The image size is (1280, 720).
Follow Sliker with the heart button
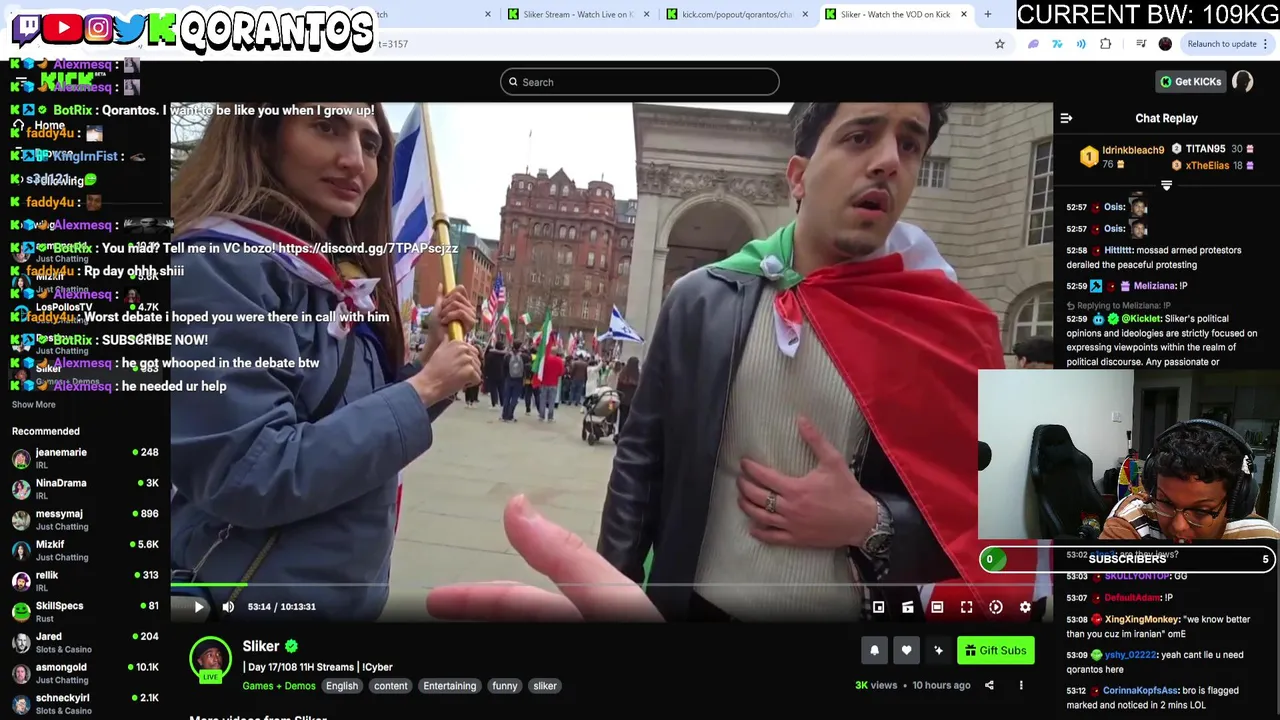(906, 650)
